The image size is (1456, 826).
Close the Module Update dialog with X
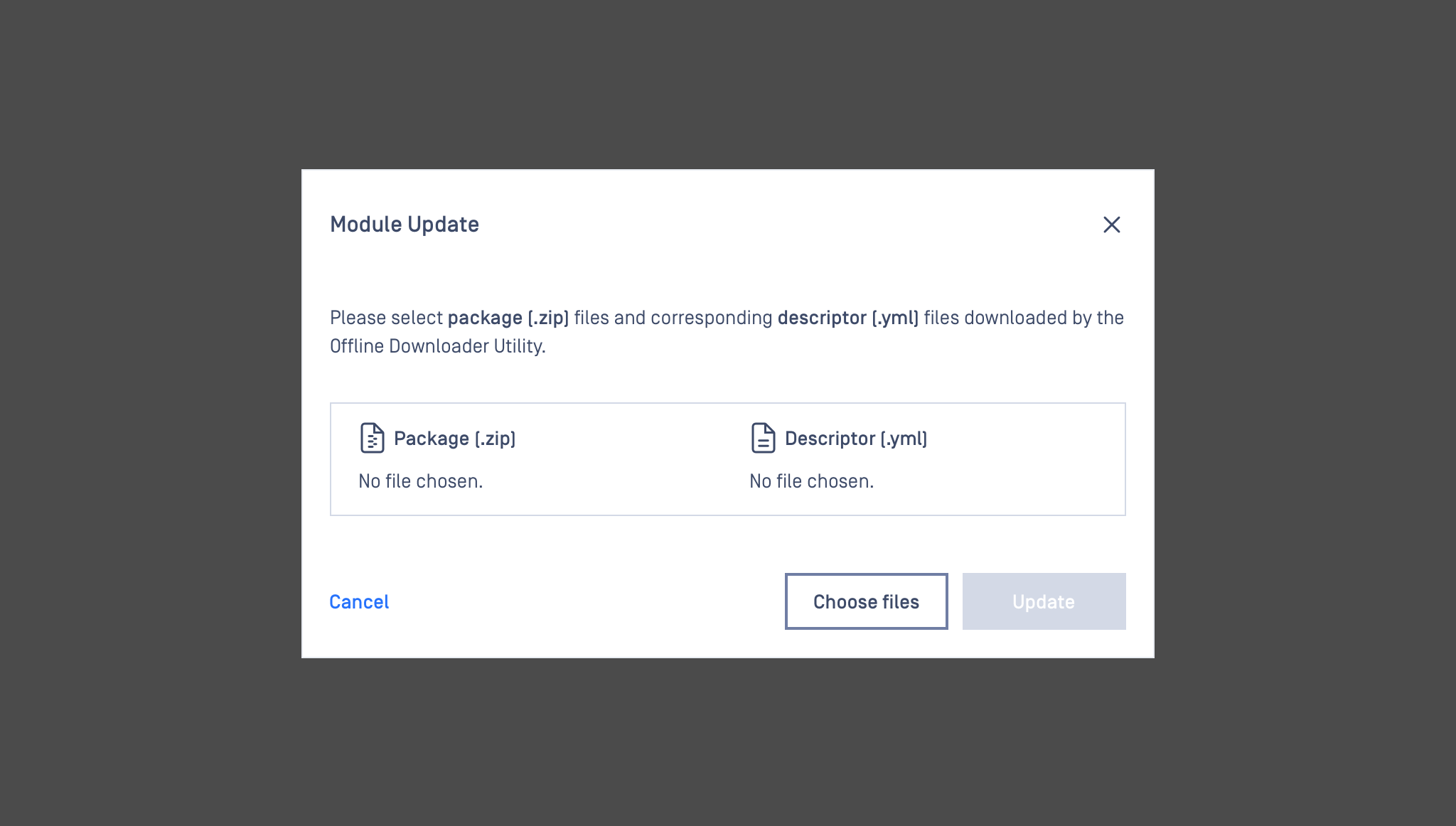1111,225
